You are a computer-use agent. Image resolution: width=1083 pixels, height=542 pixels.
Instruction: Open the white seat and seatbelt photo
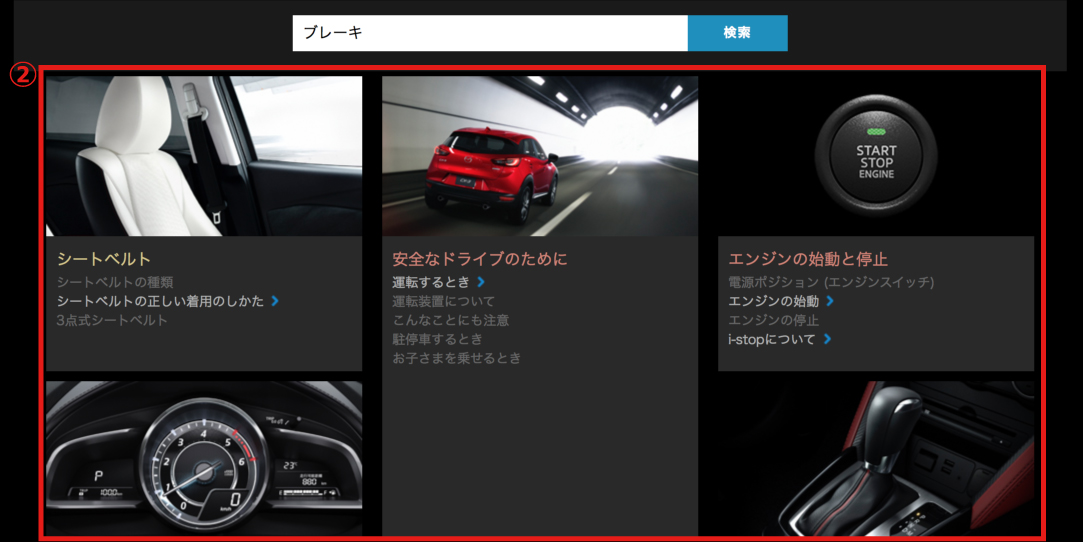[x=204, y=156]
